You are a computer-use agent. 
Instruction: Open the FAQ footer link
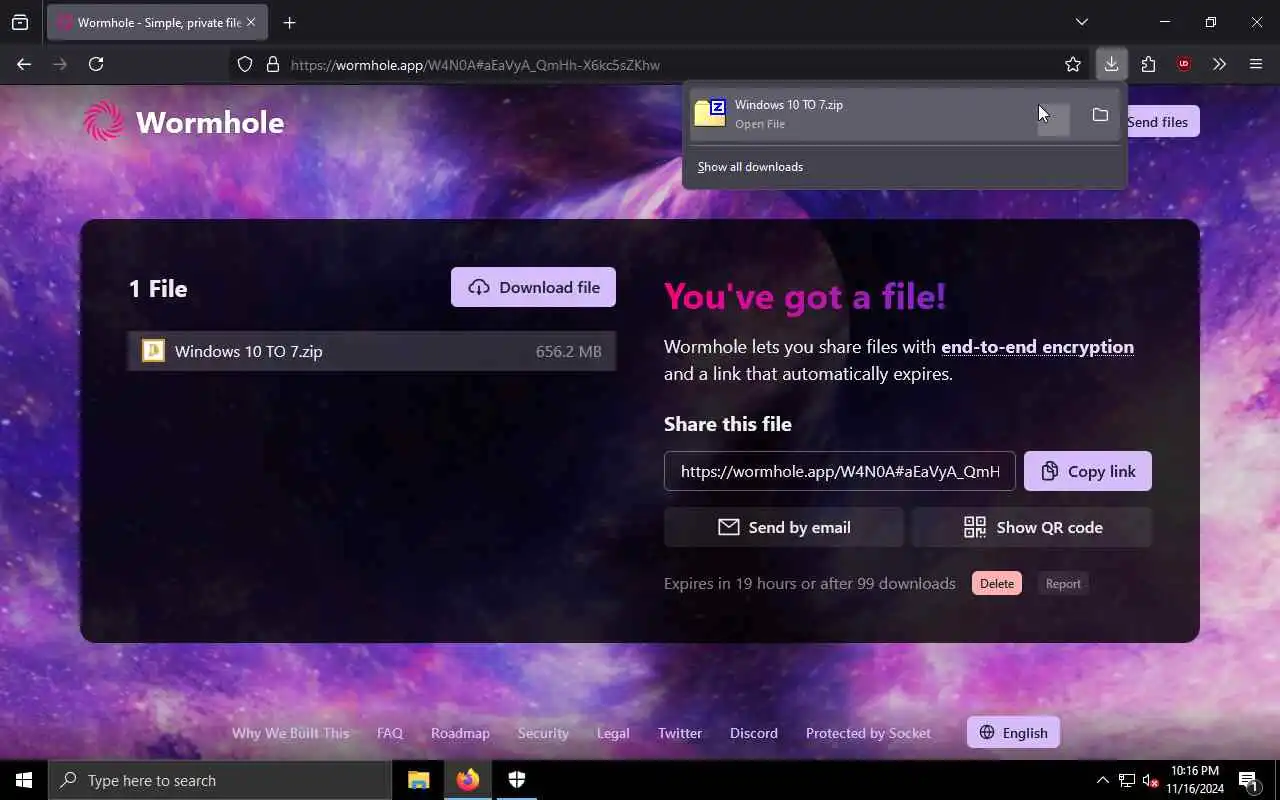(x=390, y=733)
